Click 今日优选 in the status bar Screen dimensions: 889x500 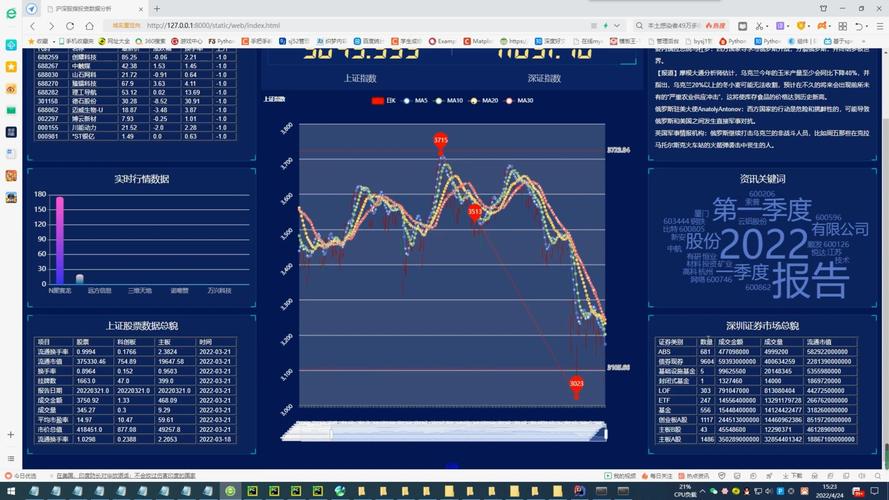(20, 476)
